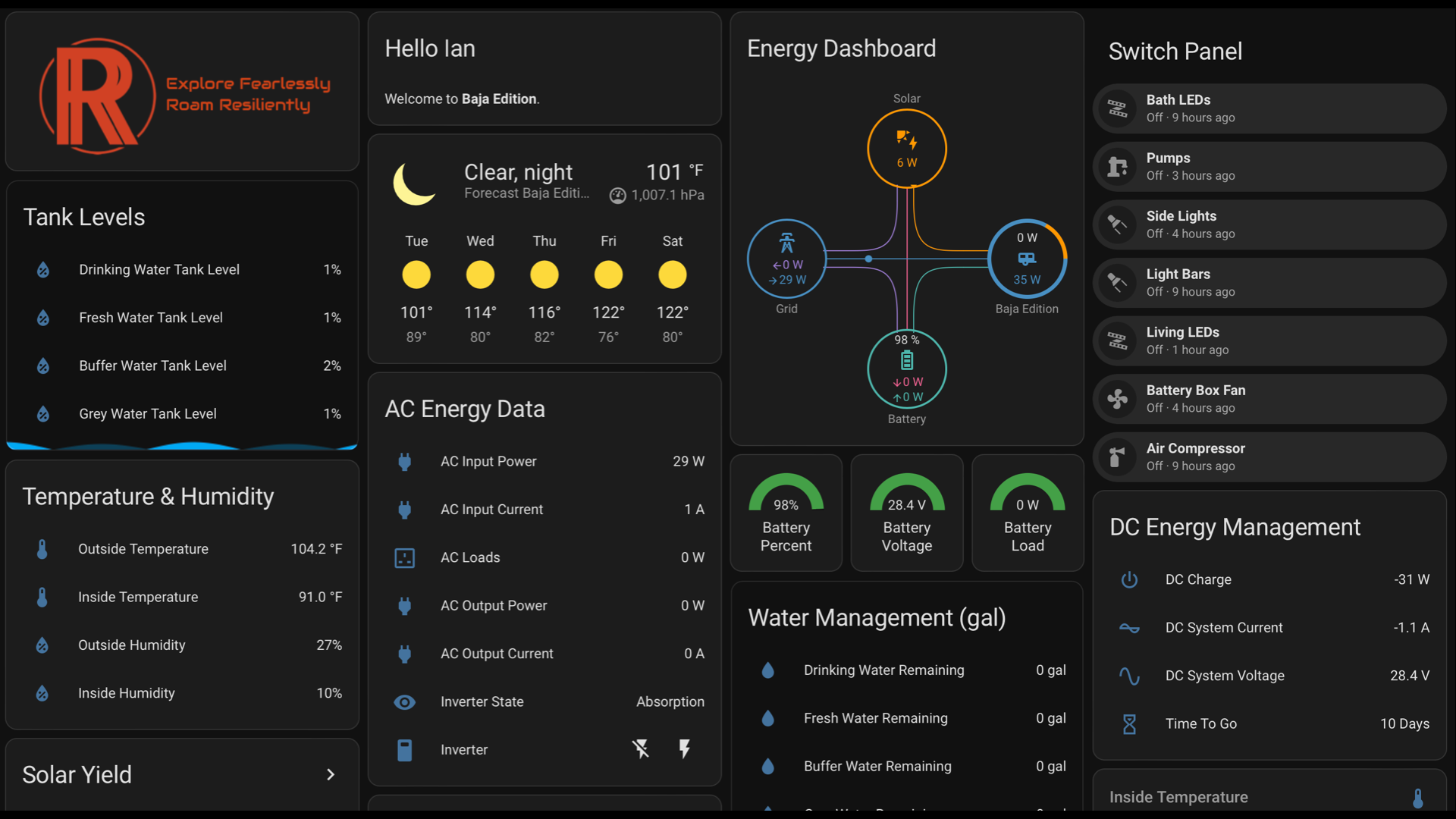Click the lightning bolt icon on the Inverter row

(685, 749)
